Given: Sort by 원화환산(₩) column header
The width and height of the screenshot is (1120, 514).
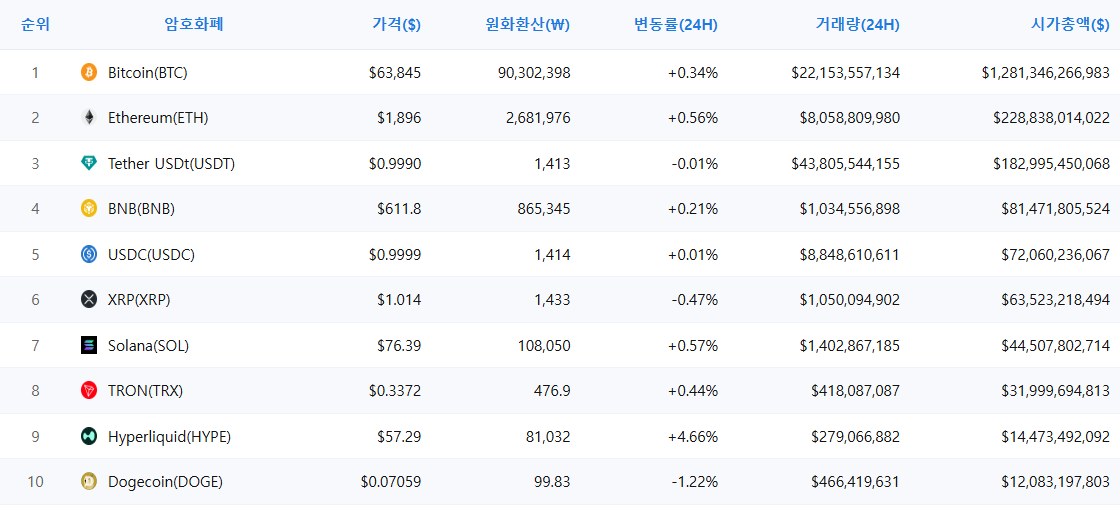Looking at the screenshot, I should point(527,25).
